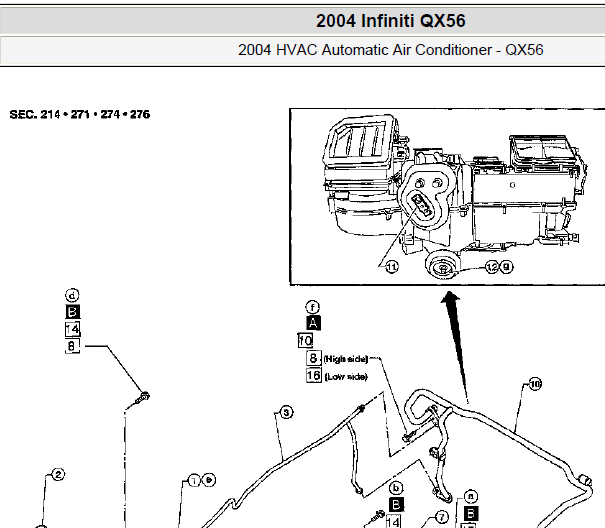605x528 pixels.
Task: Click circled callout 11 in the inset
Action: point(392,267)
